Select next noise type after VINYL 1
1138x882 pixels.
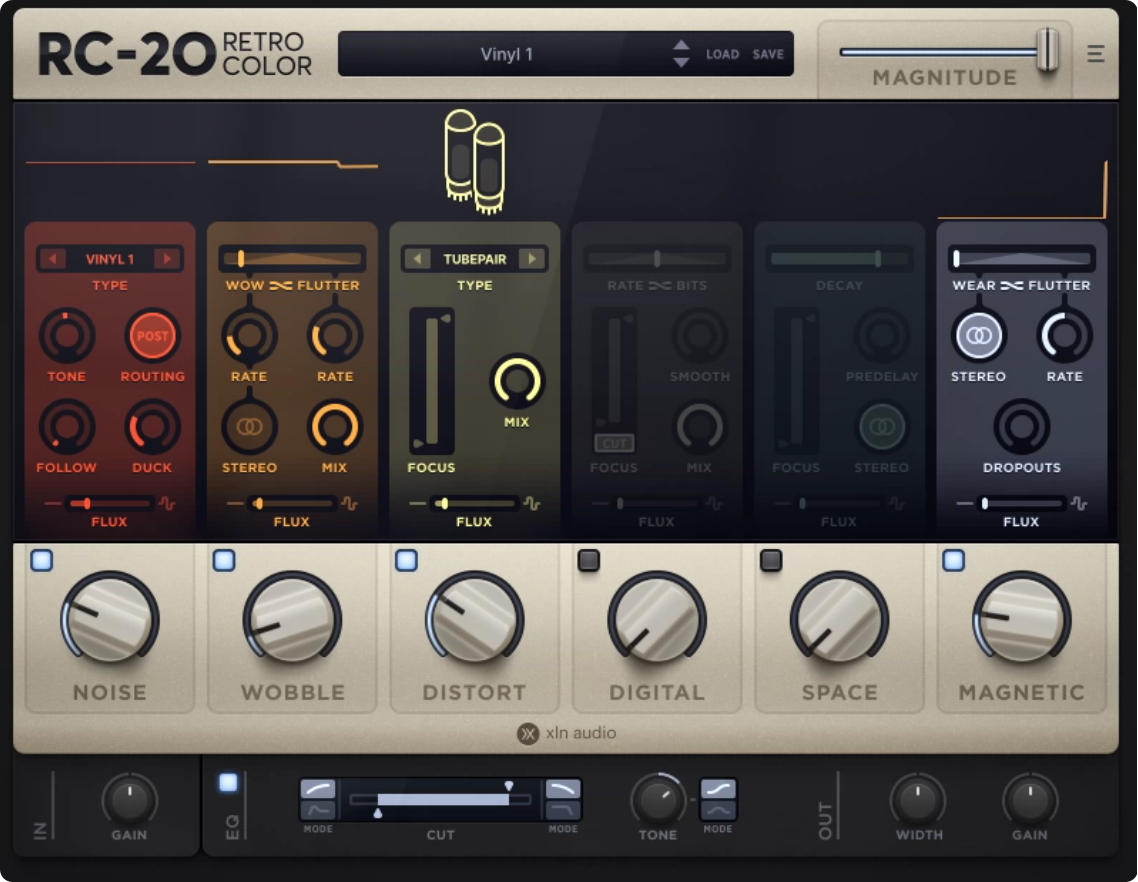pos(167,258)
